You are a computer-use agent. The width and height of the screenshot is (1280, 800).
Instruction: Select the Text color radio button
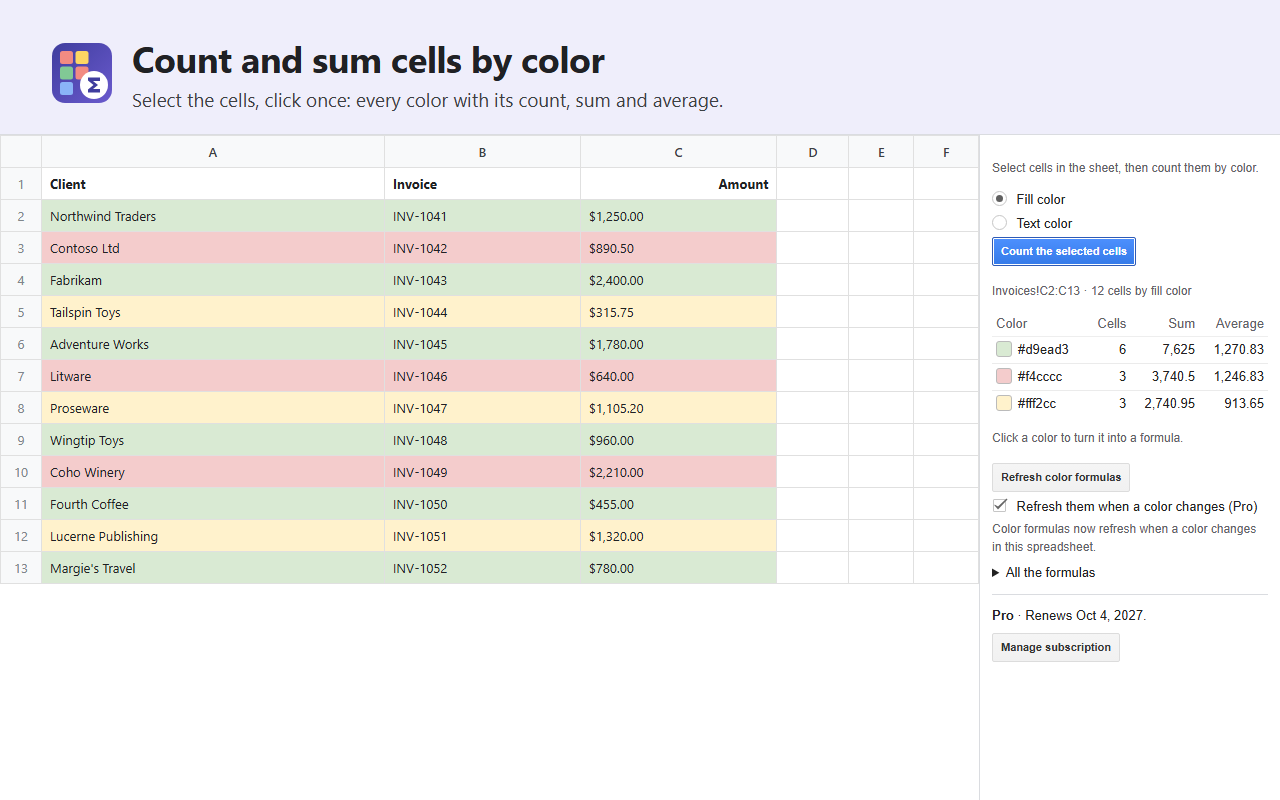coord(999,223)
